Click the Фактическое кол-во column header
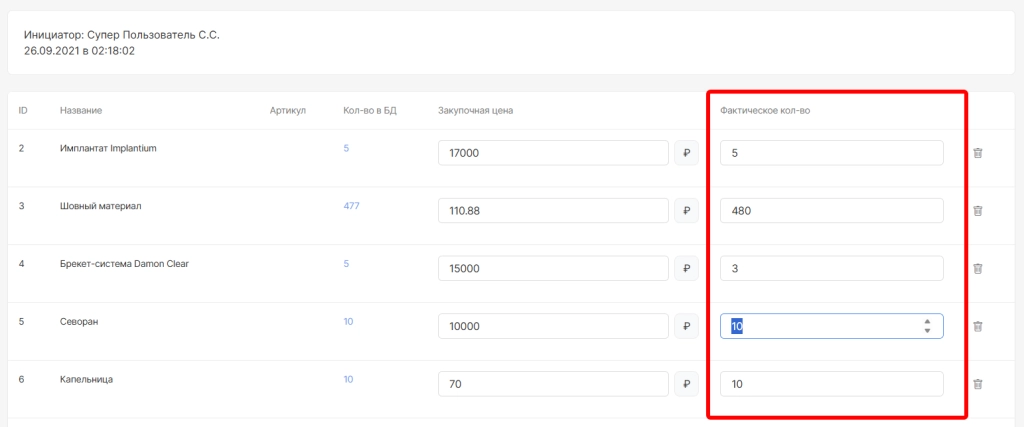This screenshot has width=1024, height=427. pos(765,110)
